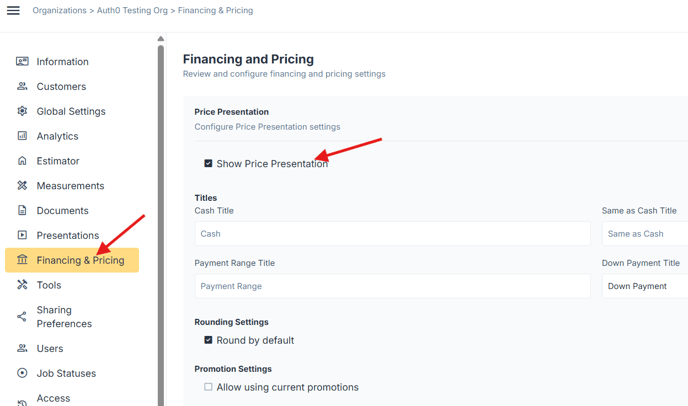Click the Sharing Preferences share icon
688x406 pixels.
[x=22, y=317]
